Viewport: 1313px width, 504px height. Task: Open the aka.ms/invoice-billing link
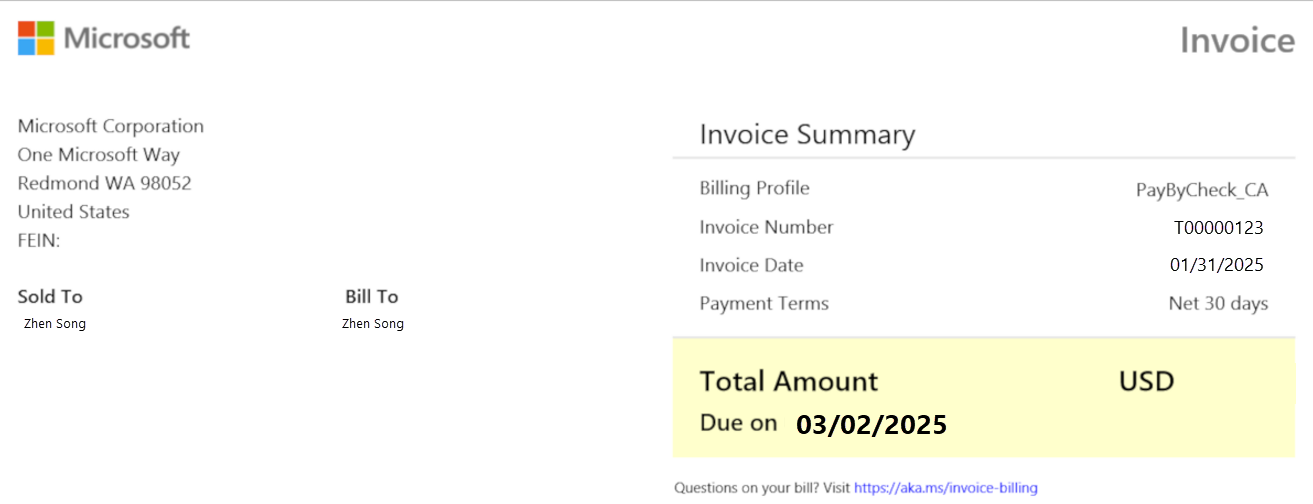(x=945, y=488)
